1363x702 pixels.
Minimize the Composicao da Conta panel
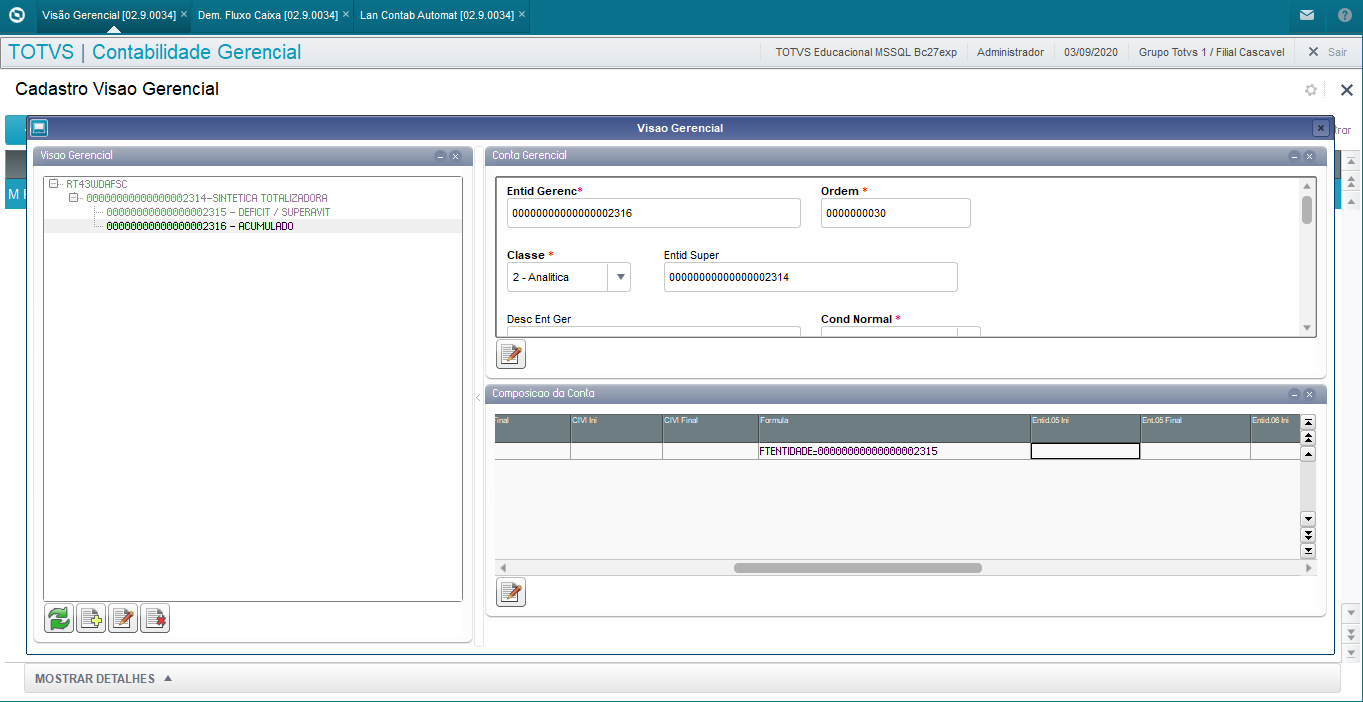[x=1294, y=394]
